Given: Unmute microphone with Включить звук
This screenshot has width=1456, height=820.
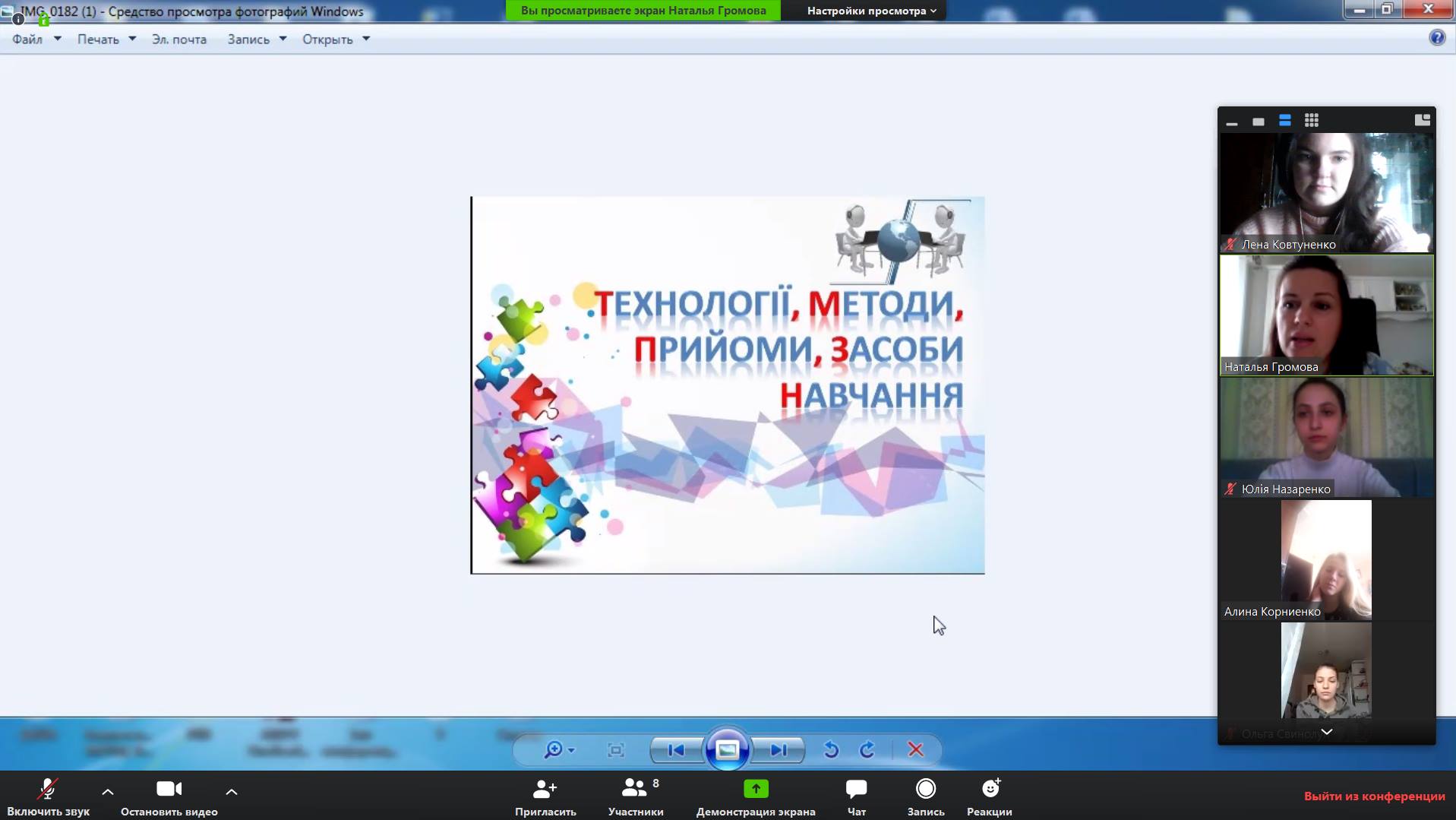Looking at the screenshot, I should tap(48, 790).
